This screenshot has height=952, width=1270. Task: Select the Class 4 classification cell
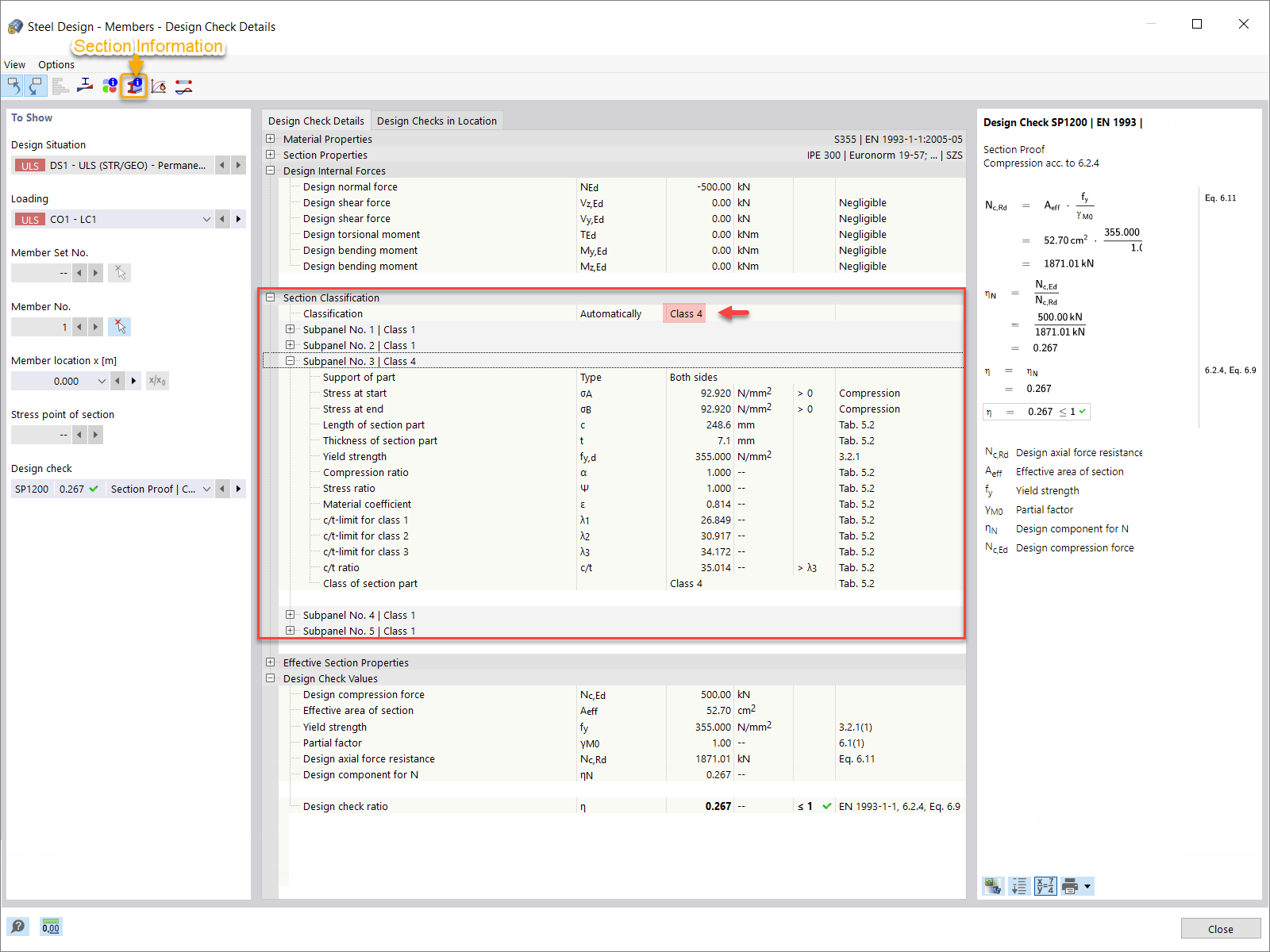[685, 313]
